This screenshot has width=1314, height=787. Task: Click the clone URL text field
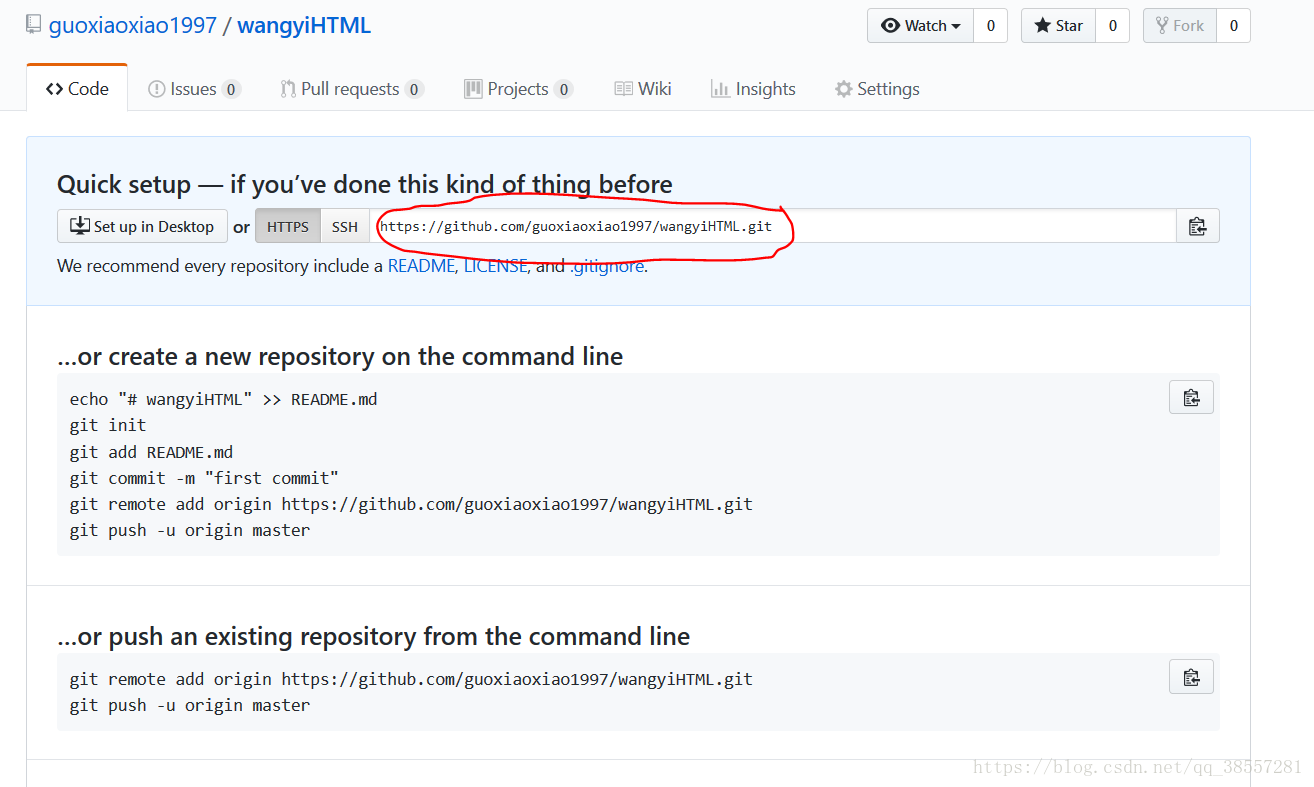[772, 226]
